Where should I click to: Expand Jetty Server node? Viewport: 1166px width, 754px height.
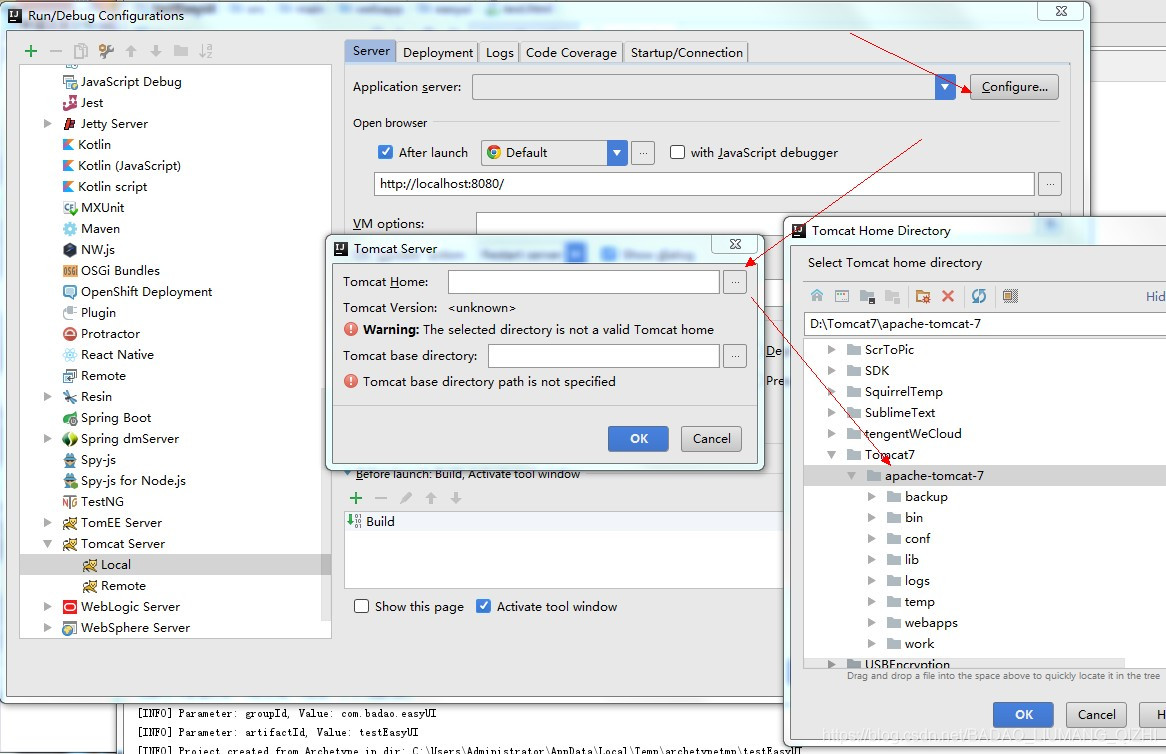point(48,123)
